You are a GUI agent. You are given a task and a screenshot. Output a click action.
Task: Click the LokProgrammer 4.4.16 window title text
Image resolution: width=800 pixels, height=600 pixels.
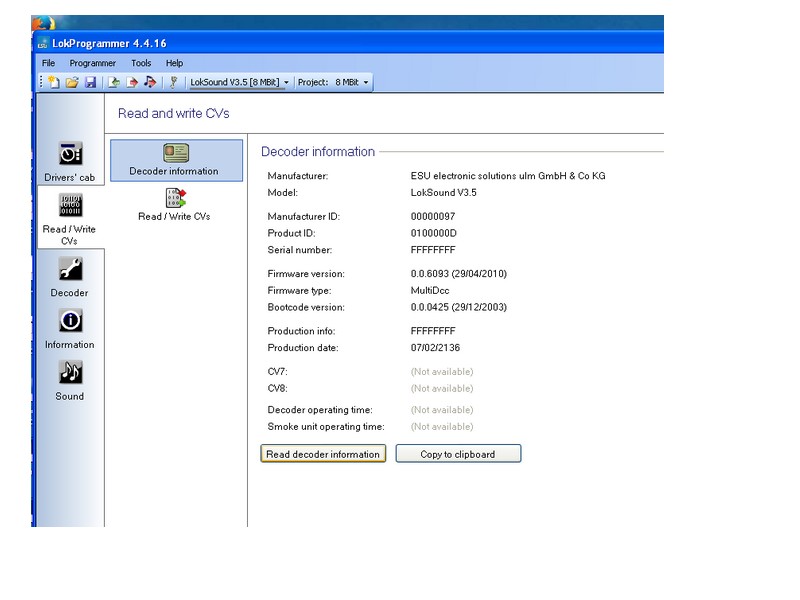coord(109,44)
